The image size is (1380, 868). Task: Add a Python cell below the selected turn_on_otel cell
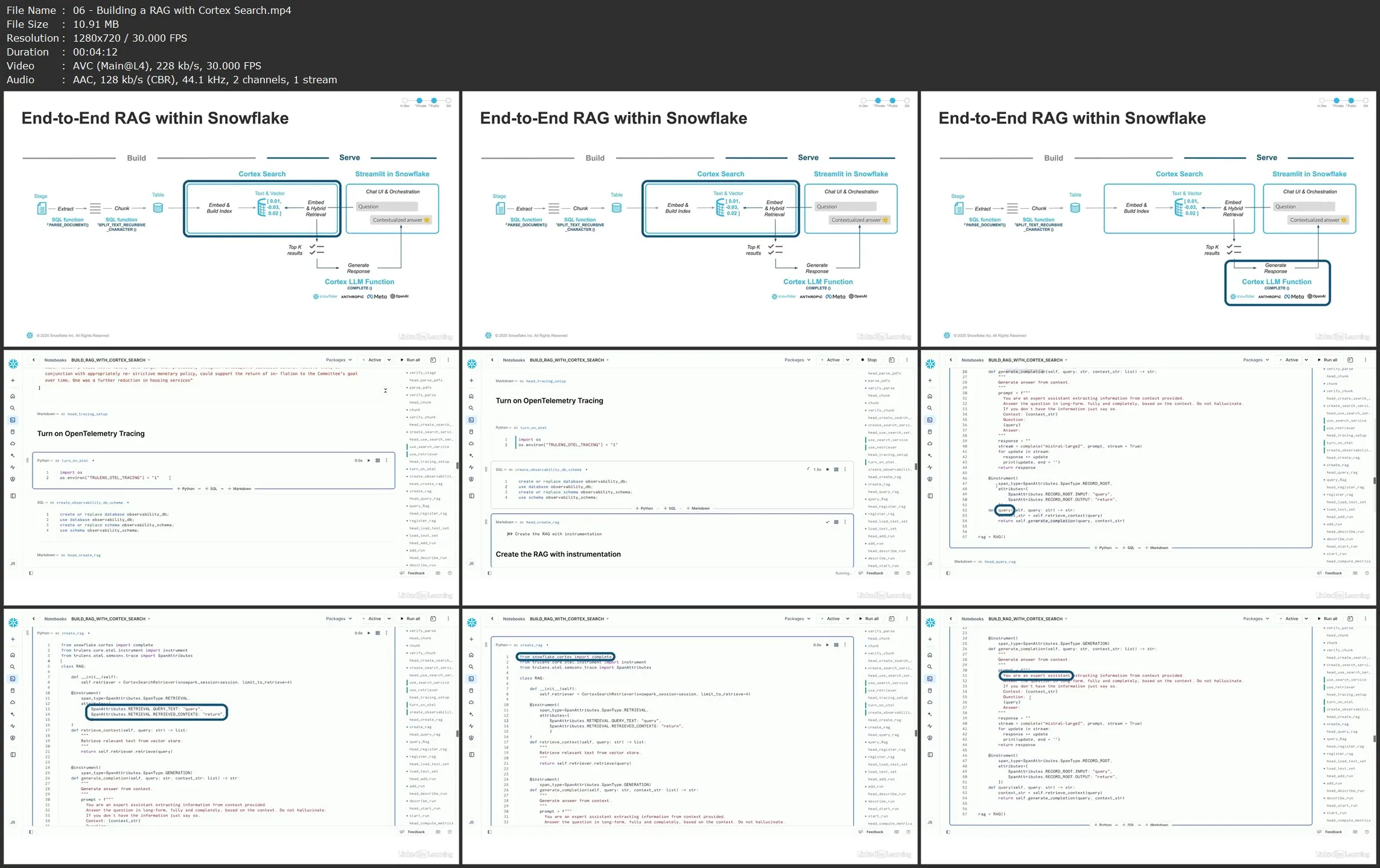(x=186, y=489)
